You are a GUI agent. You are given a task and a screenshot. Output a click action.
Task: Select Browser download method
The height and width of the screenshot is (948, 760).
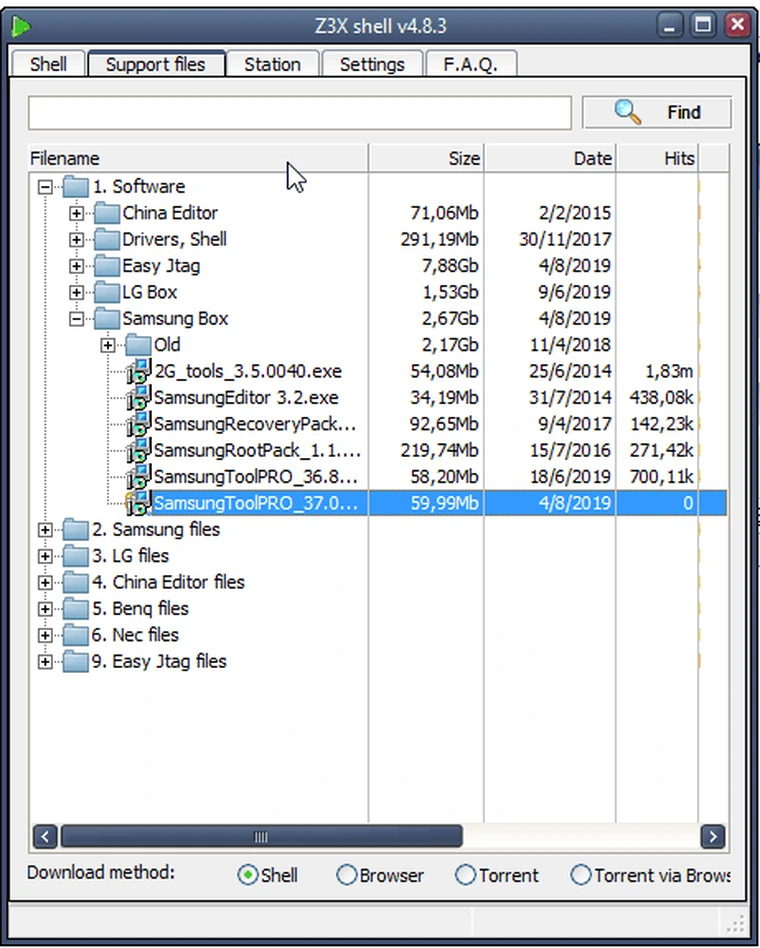[x=346, y=875]
